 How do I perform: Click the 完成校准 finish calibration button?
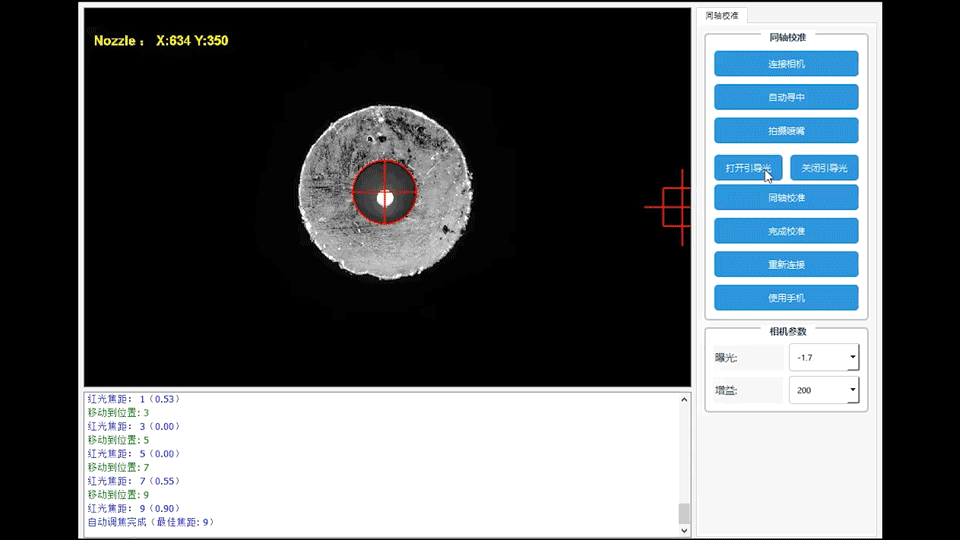pos(786,232)
